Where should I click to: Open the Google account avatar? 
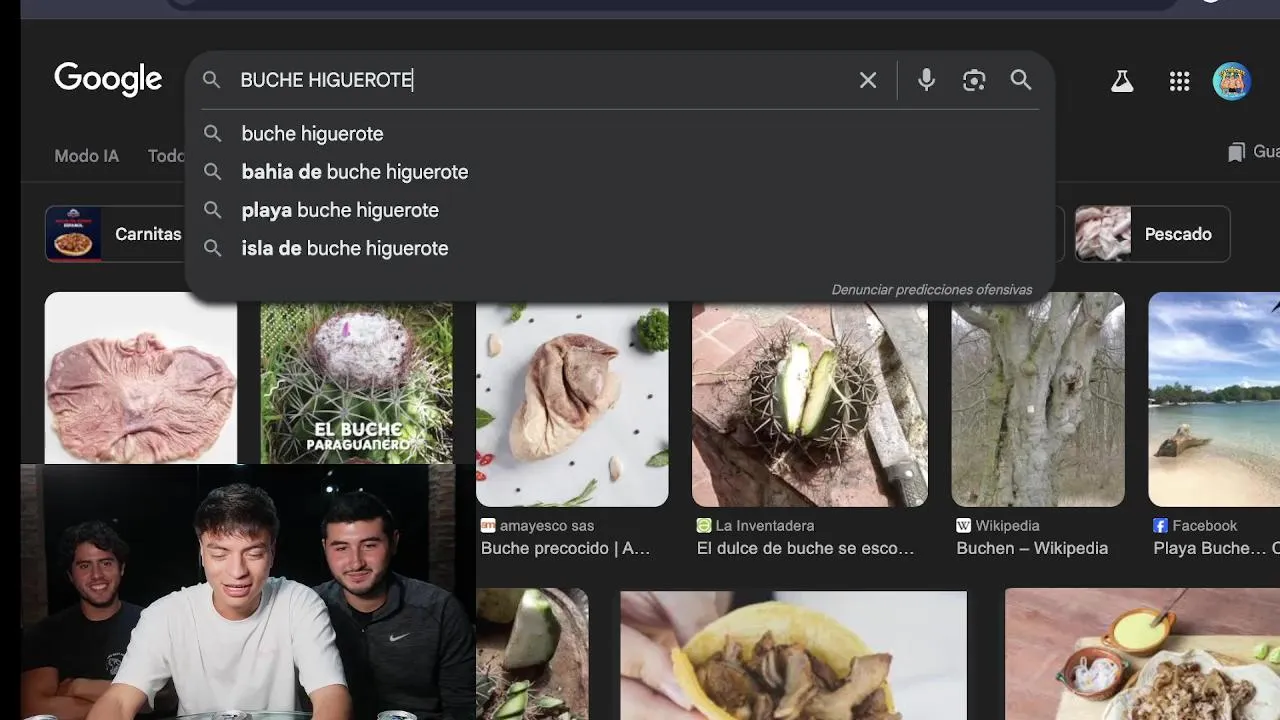pos(1232,81)
